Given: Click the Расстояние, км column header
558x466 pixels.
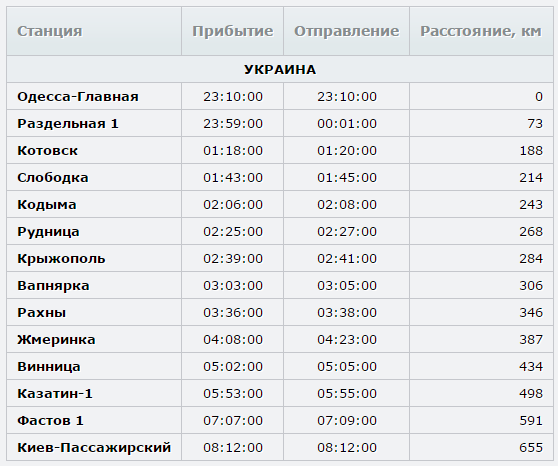Looking at the screenshot, I should tap(481, 31).
